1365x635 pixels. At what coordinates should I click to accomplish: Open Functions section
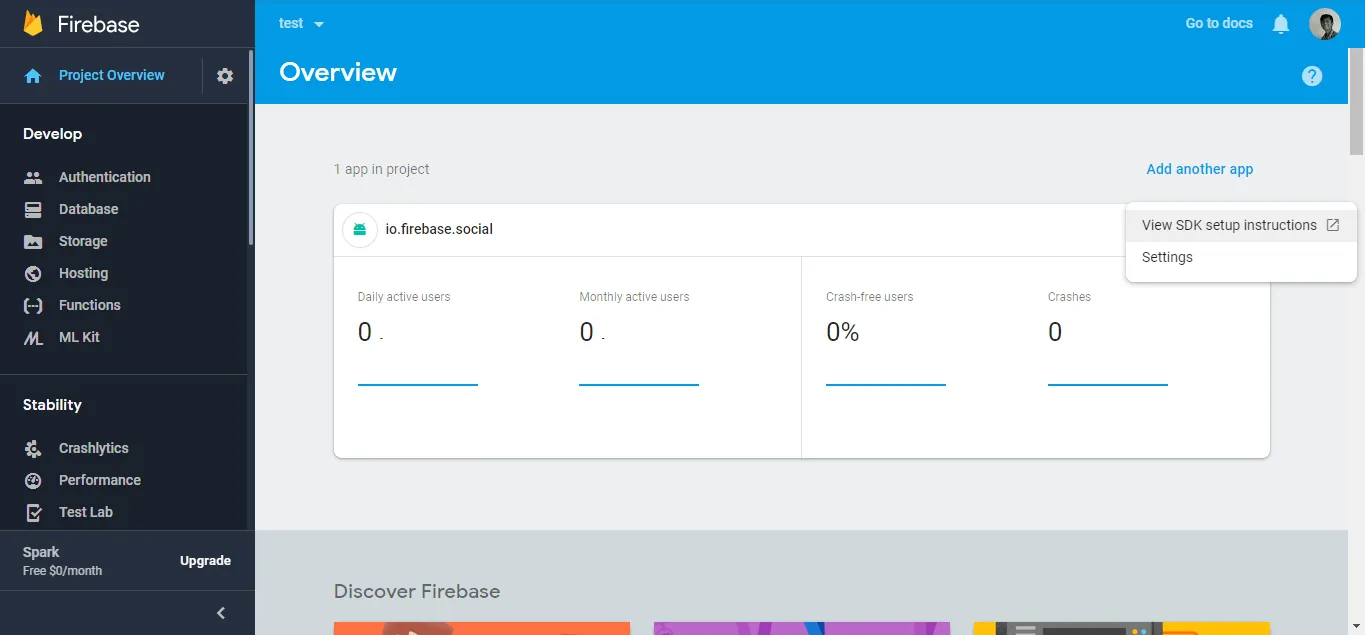point(89,305)
